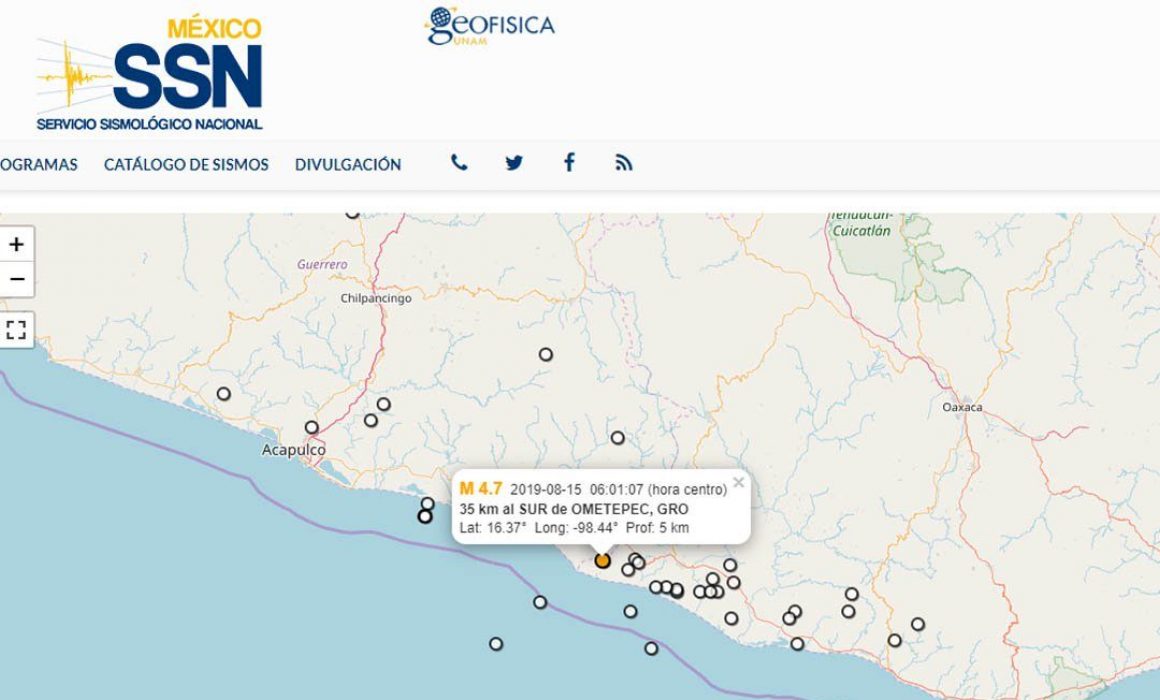Screen dimensions: 1160x700
Task: Click the Guerrero state label on map
Action: [x=322, y=264]
